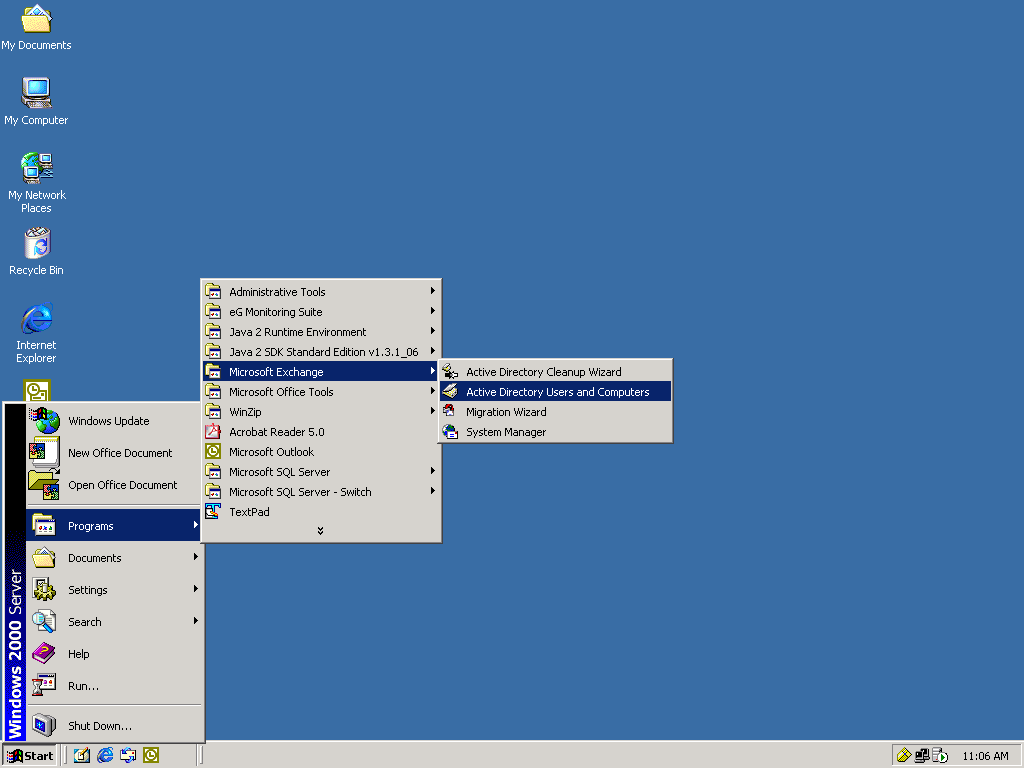Screen dimensions: 1024x768
Task: Expand Java 2 SDK Standard Edition submenu
Action: 321,352
